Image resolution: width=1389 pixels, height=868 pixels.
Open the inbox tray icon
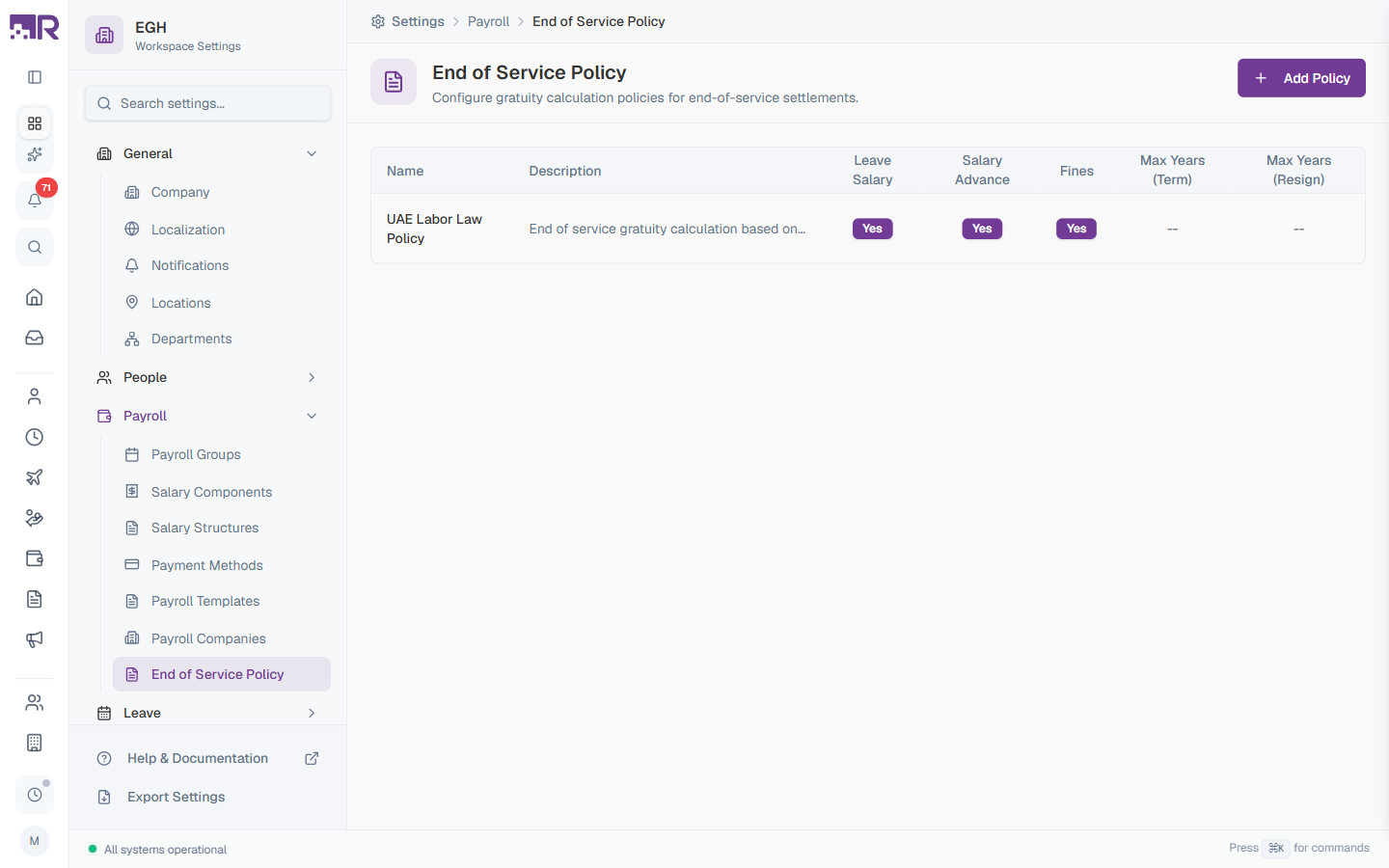point(35,338)
